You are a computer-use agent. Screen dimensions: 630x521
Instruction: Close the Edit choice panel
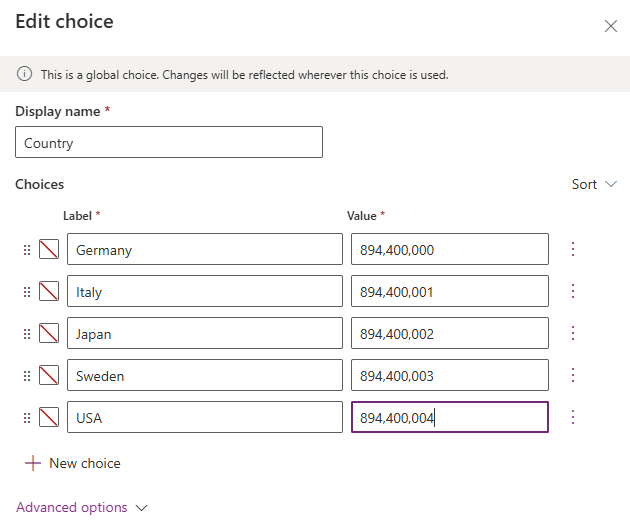610,26
